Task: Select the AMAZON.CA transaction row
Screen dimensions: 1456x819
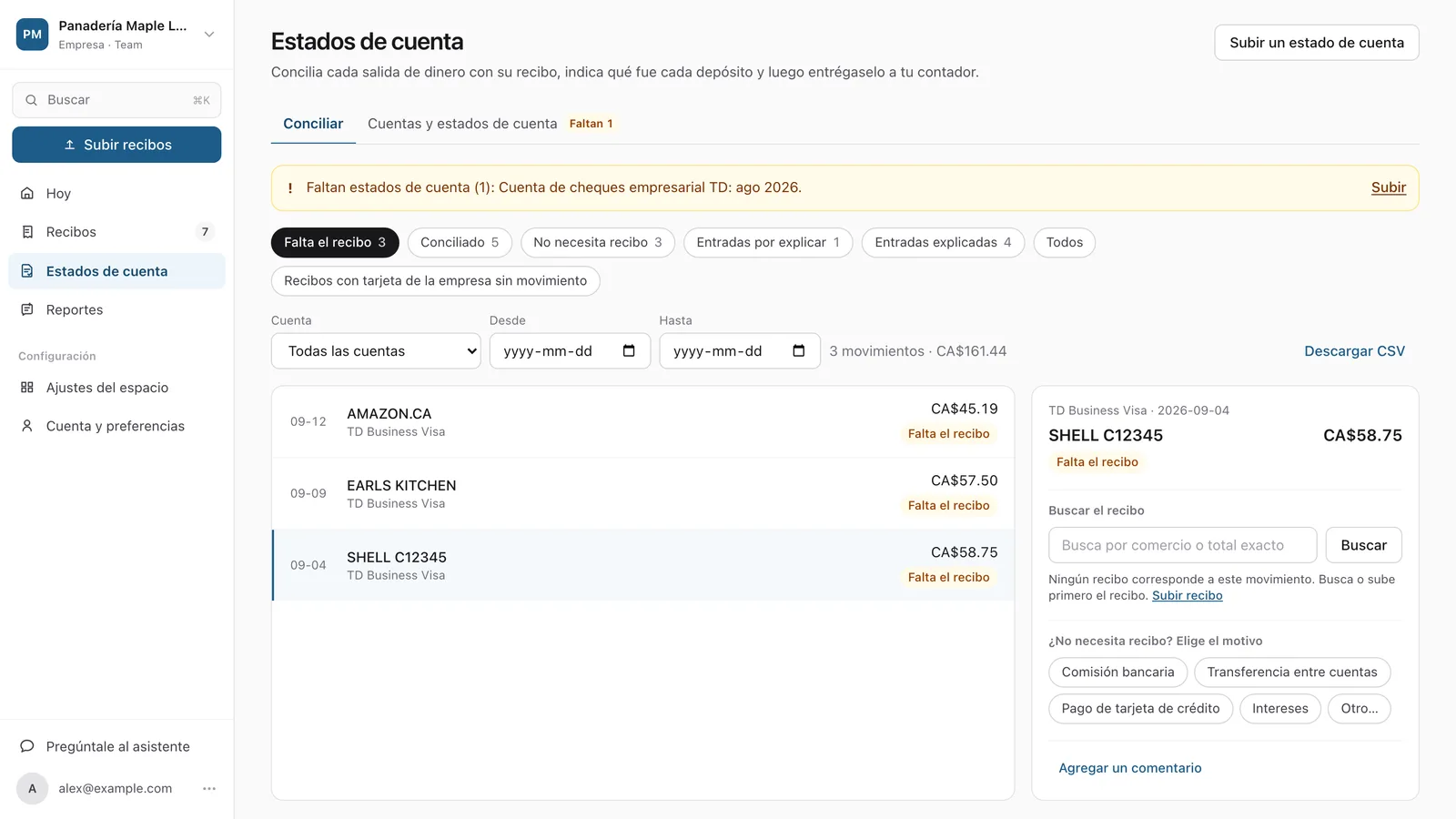Action: pos(643,422)
